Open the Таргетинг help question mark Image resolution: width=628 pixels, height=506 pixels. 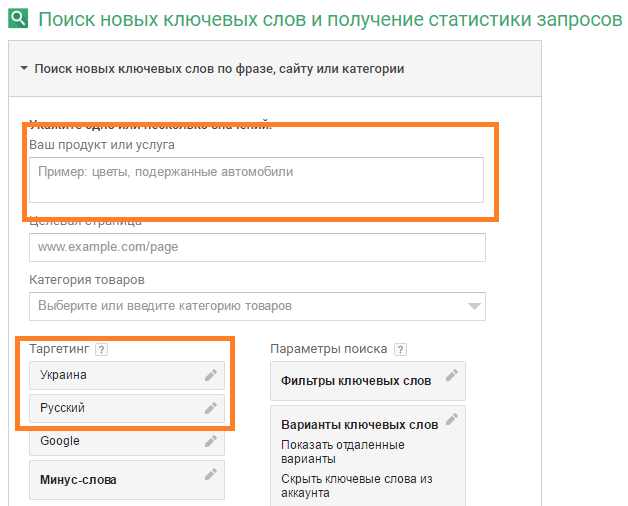[101, 349]
